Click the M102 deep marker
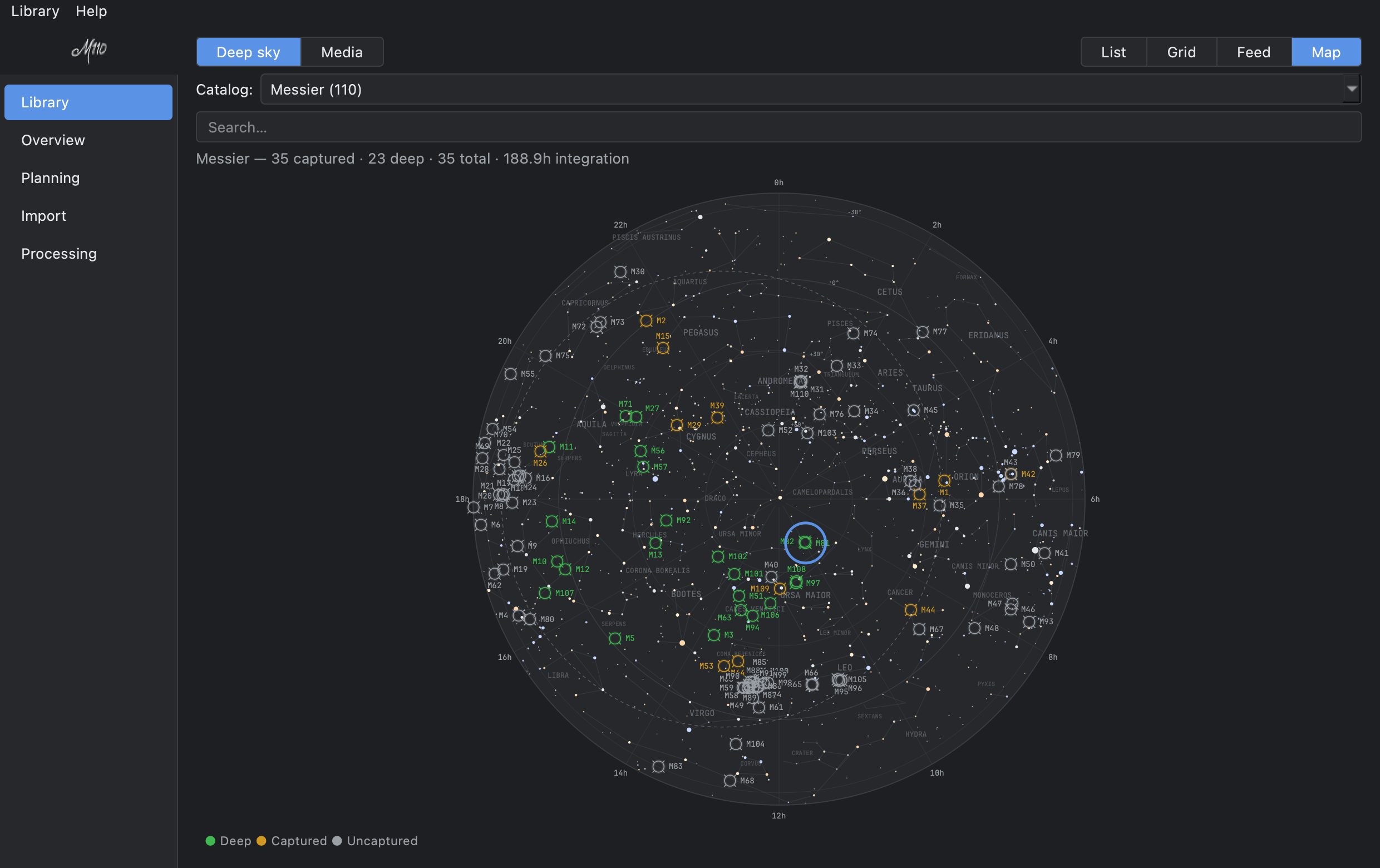Viewport: 1380px width, 868px height. point(717,556)
